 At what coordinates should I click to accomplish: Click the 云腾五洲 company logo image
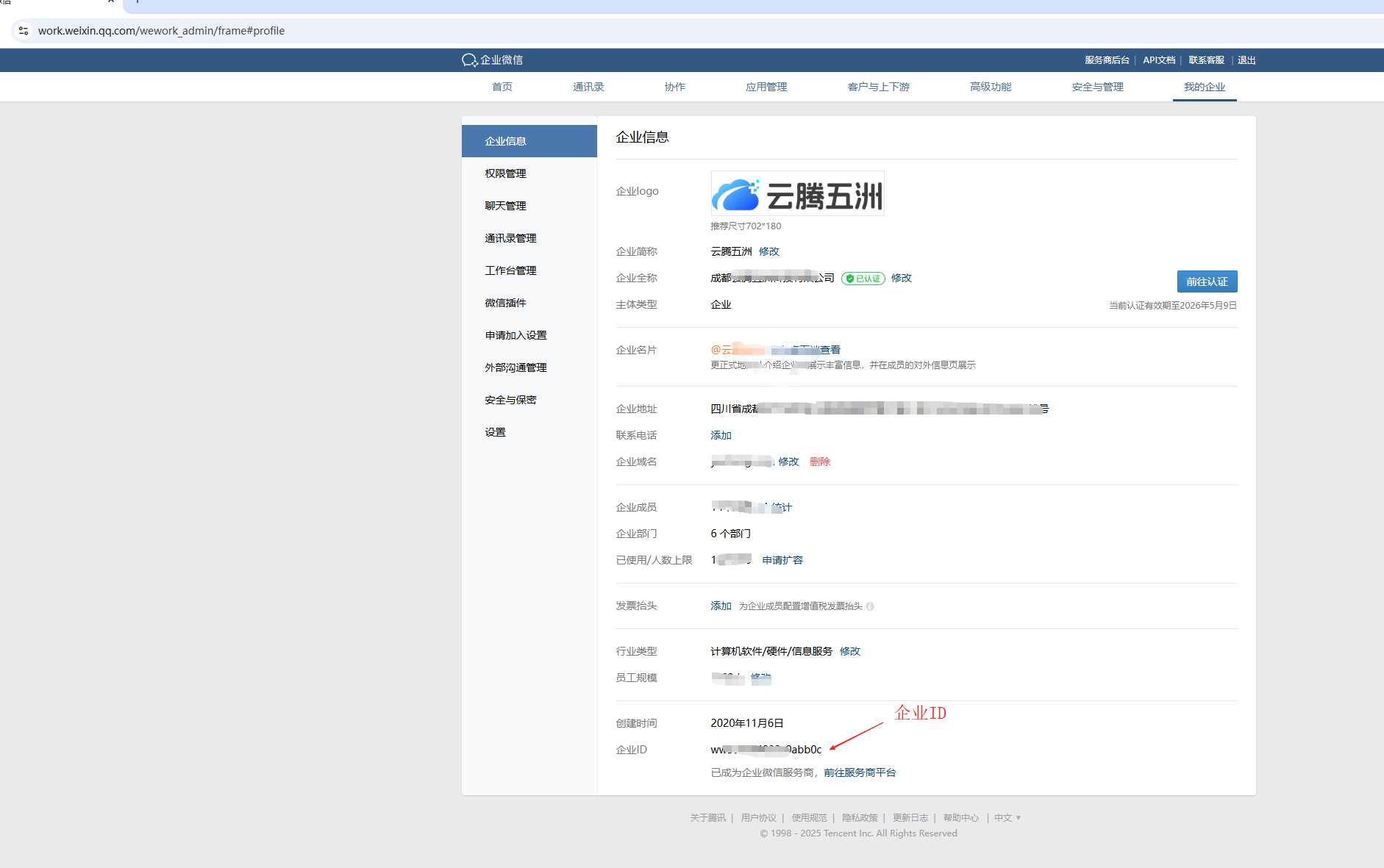point(797,194)
